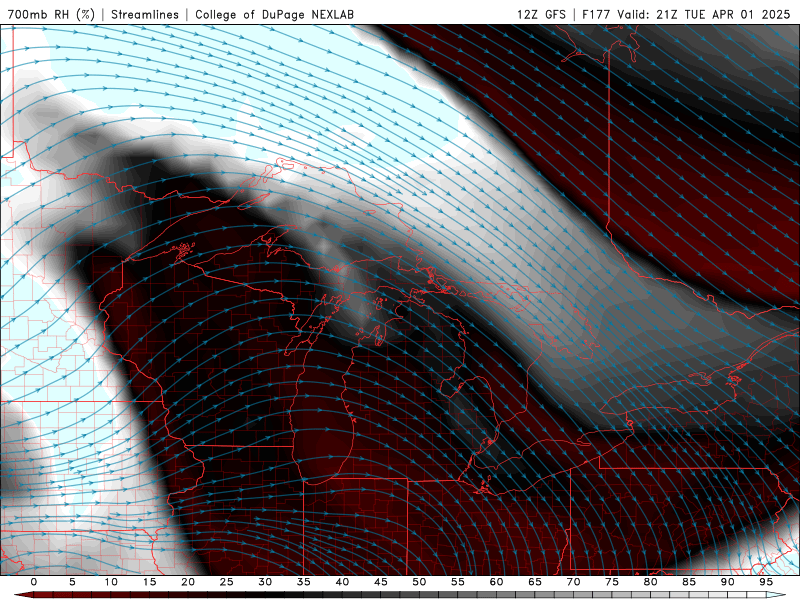This screenshot has width=800, height=600.
Task: Click the "15" value on the RH scale
Action: (x=149, y=582)
